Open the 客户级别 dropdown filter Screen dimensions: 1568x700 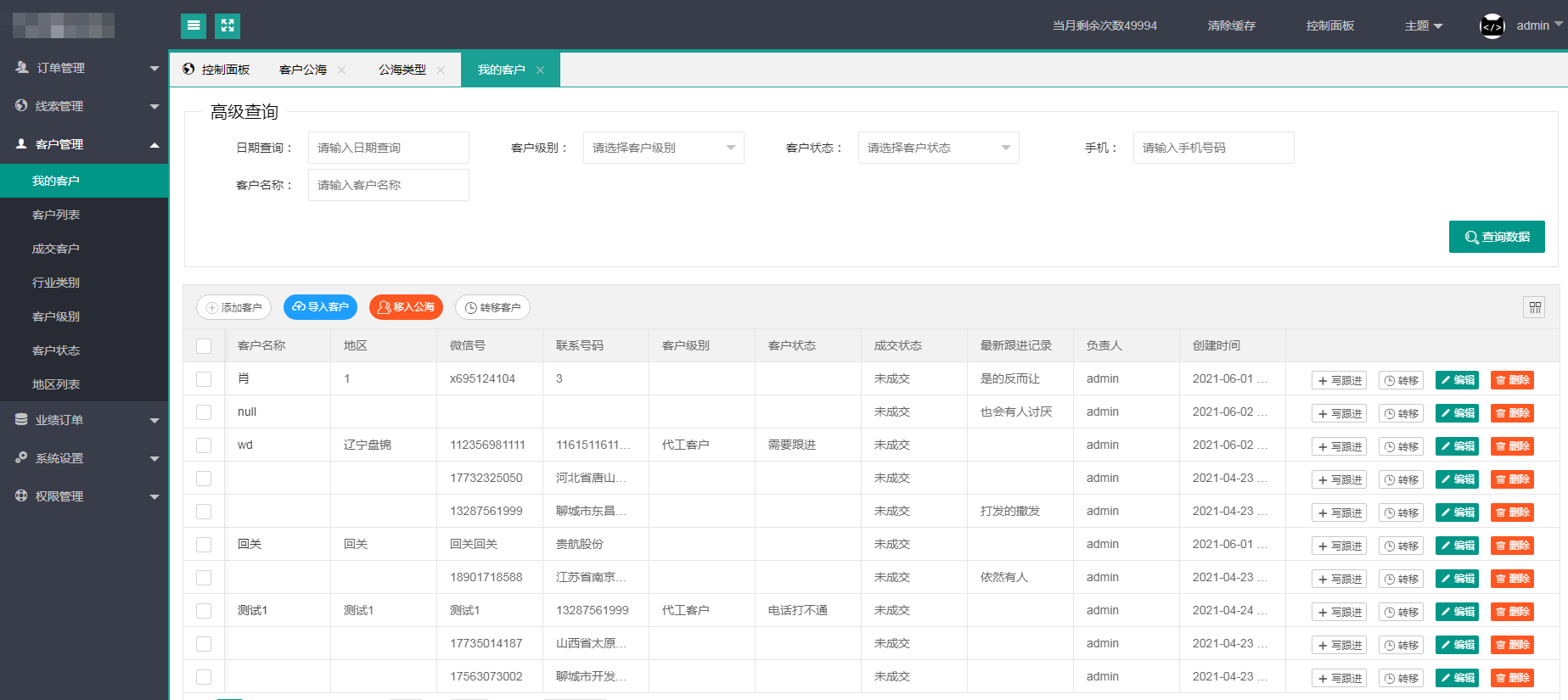[x=663, y=148]
